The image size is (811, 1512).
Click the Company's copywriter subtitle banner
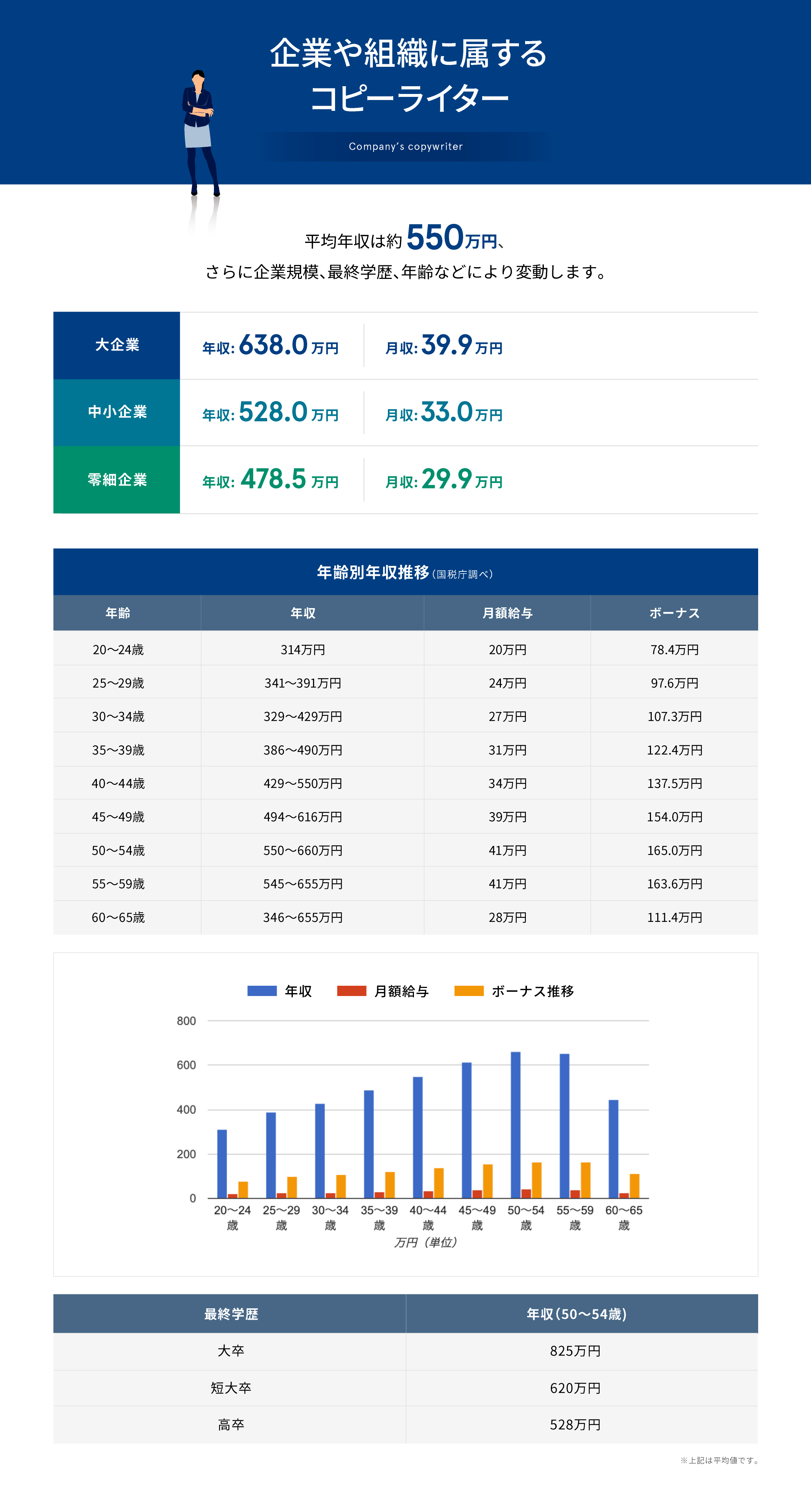point(405,146)
